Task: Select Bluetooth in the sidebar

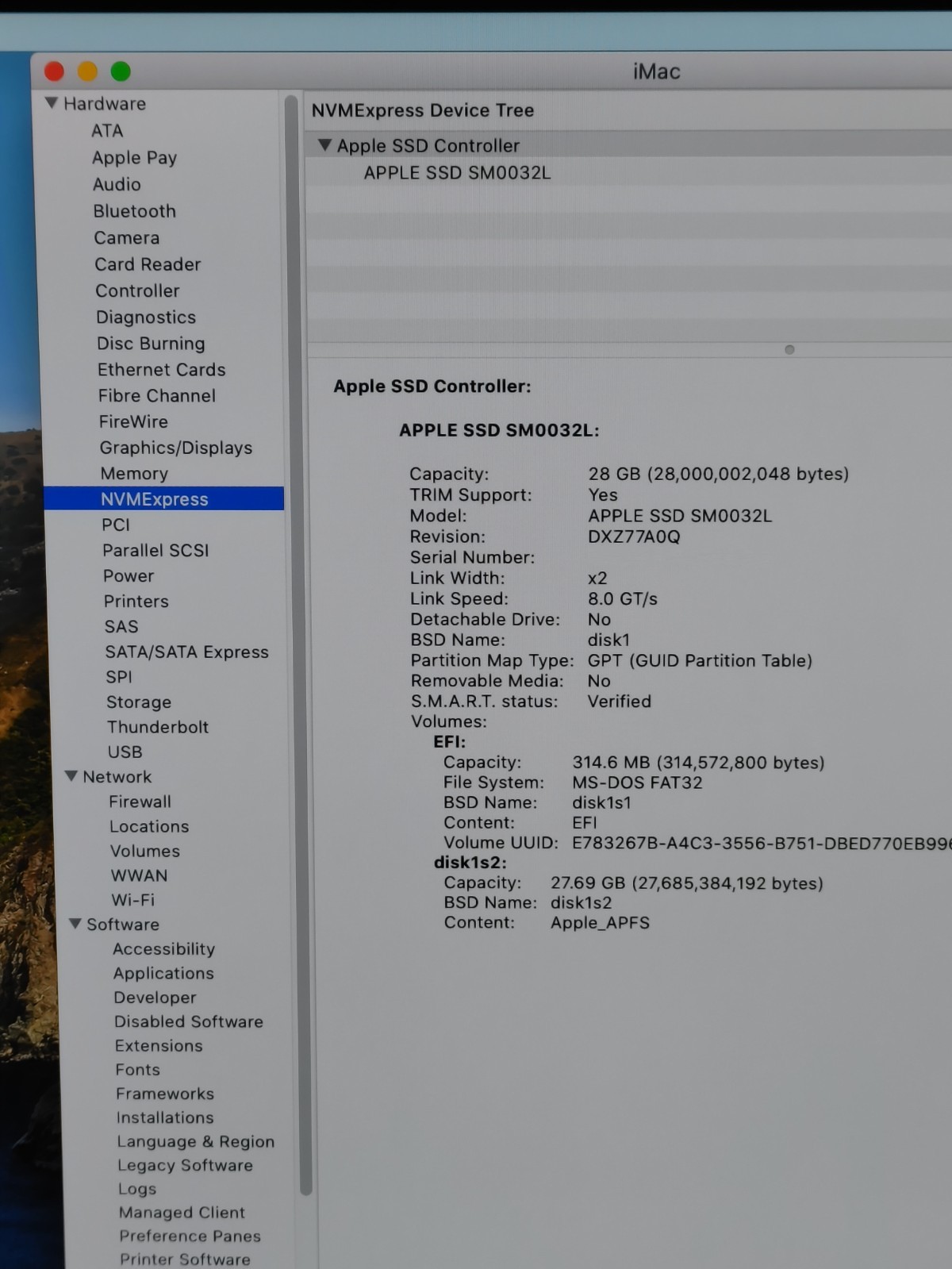Action: click(134, 211)
